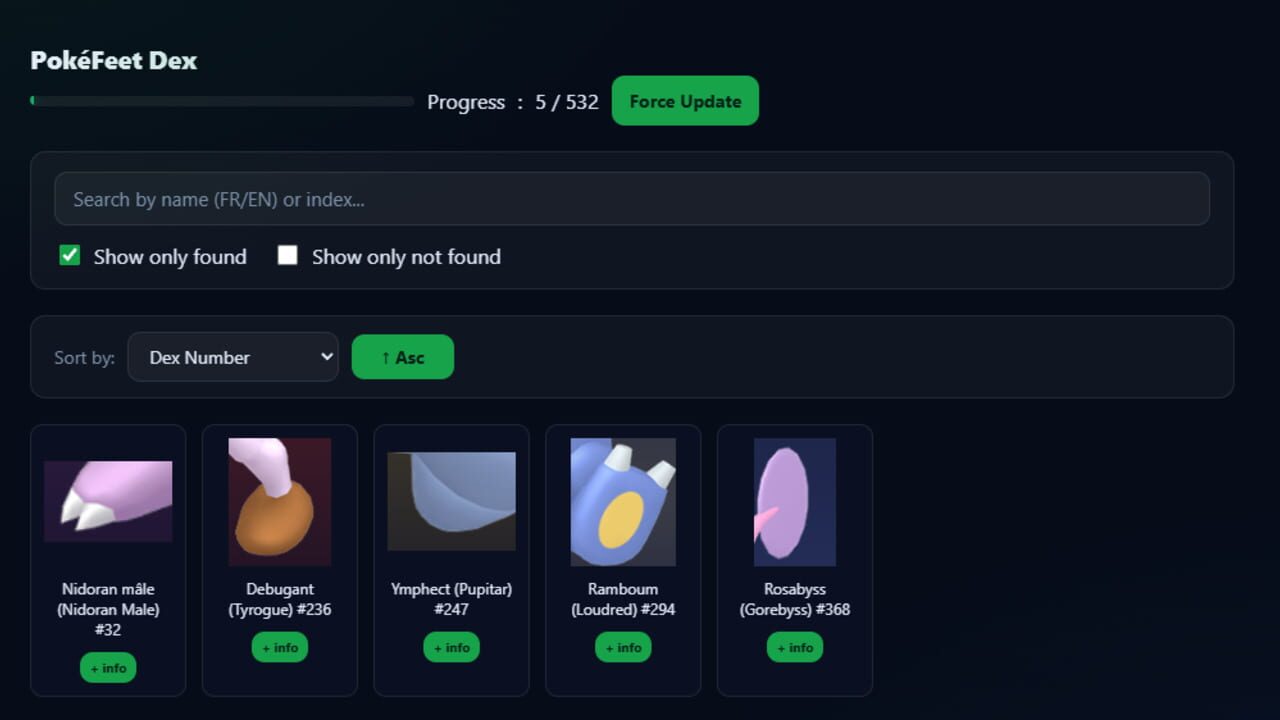Show info for Nidoran Male #32

click(x=108, y=668)
